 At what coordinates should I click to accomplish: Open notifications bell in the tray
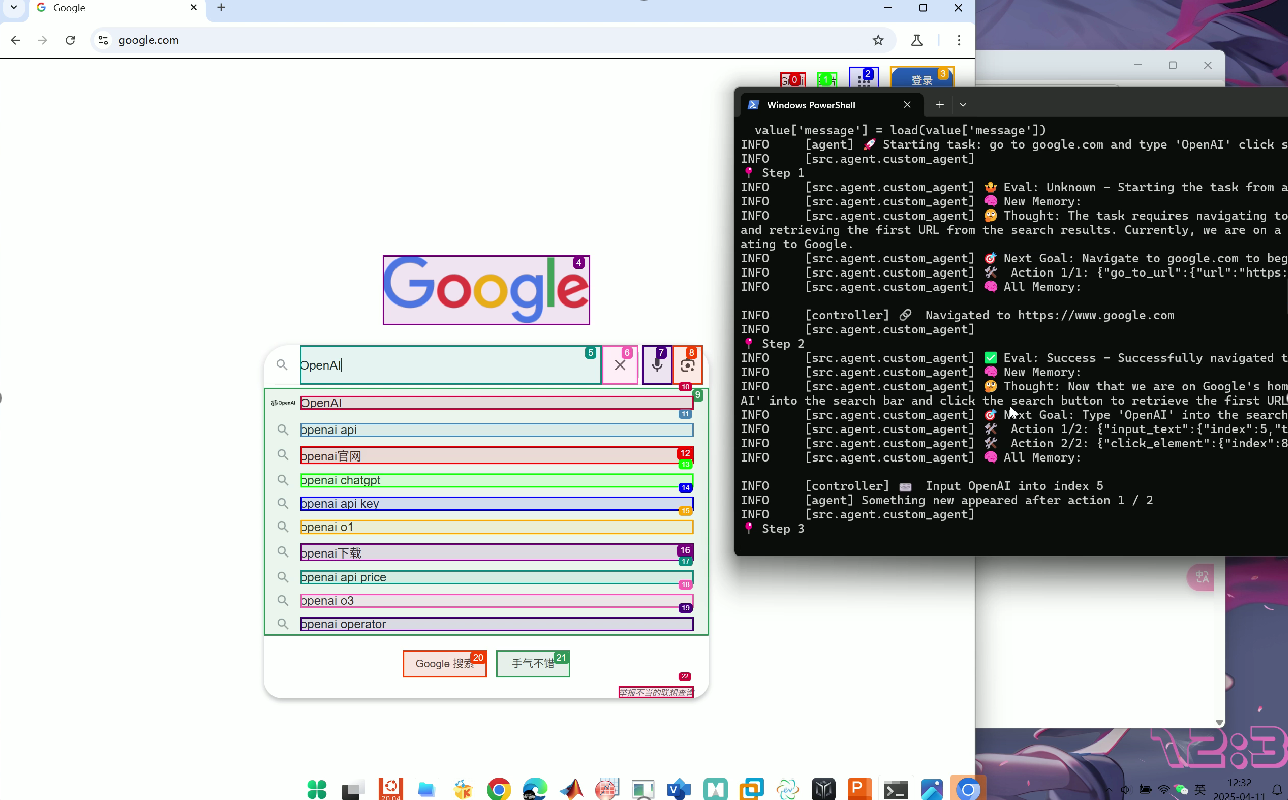tap(1279, 790)
